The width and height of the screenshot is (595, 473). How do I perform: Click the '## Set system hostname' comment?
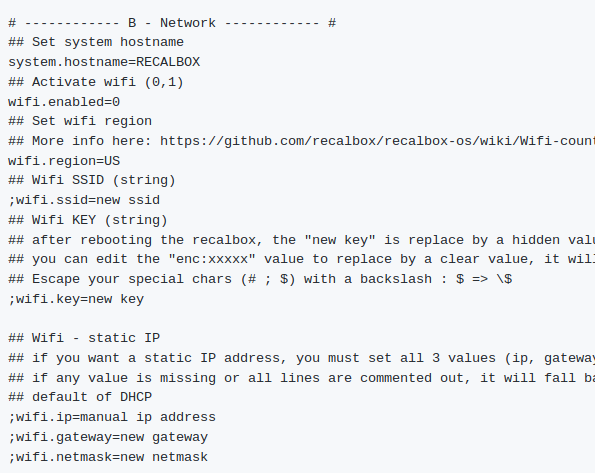[x=96, y=42]
